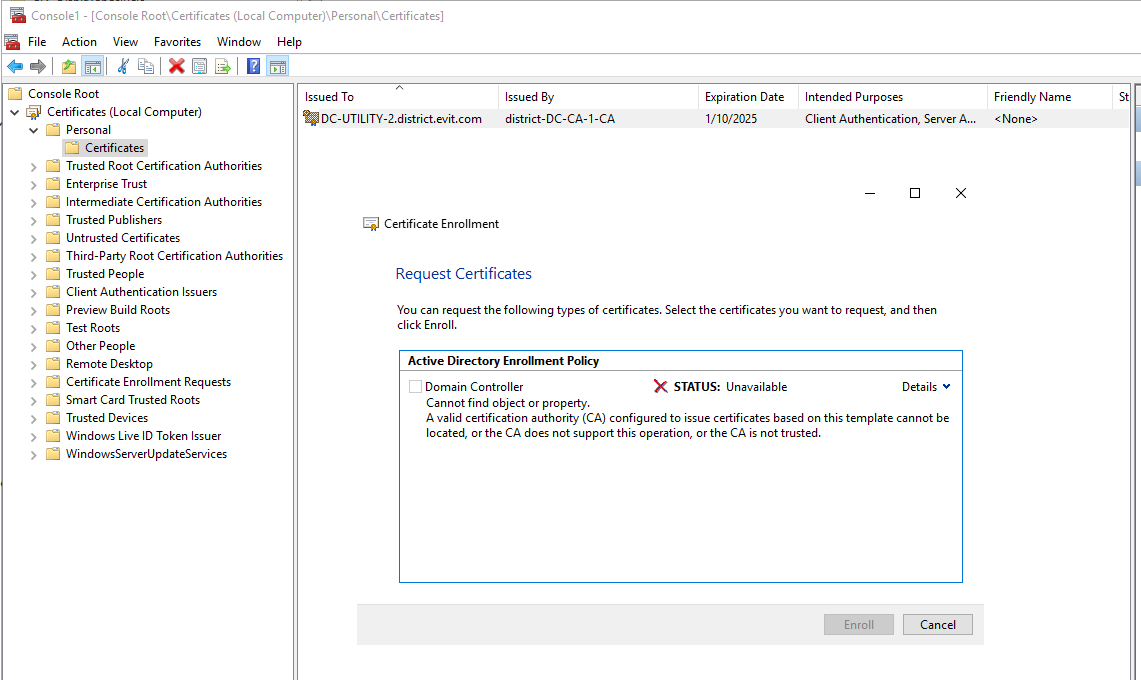Screen dimensions: 1141x680
Task: Open the Window menu
Action: 239,41
